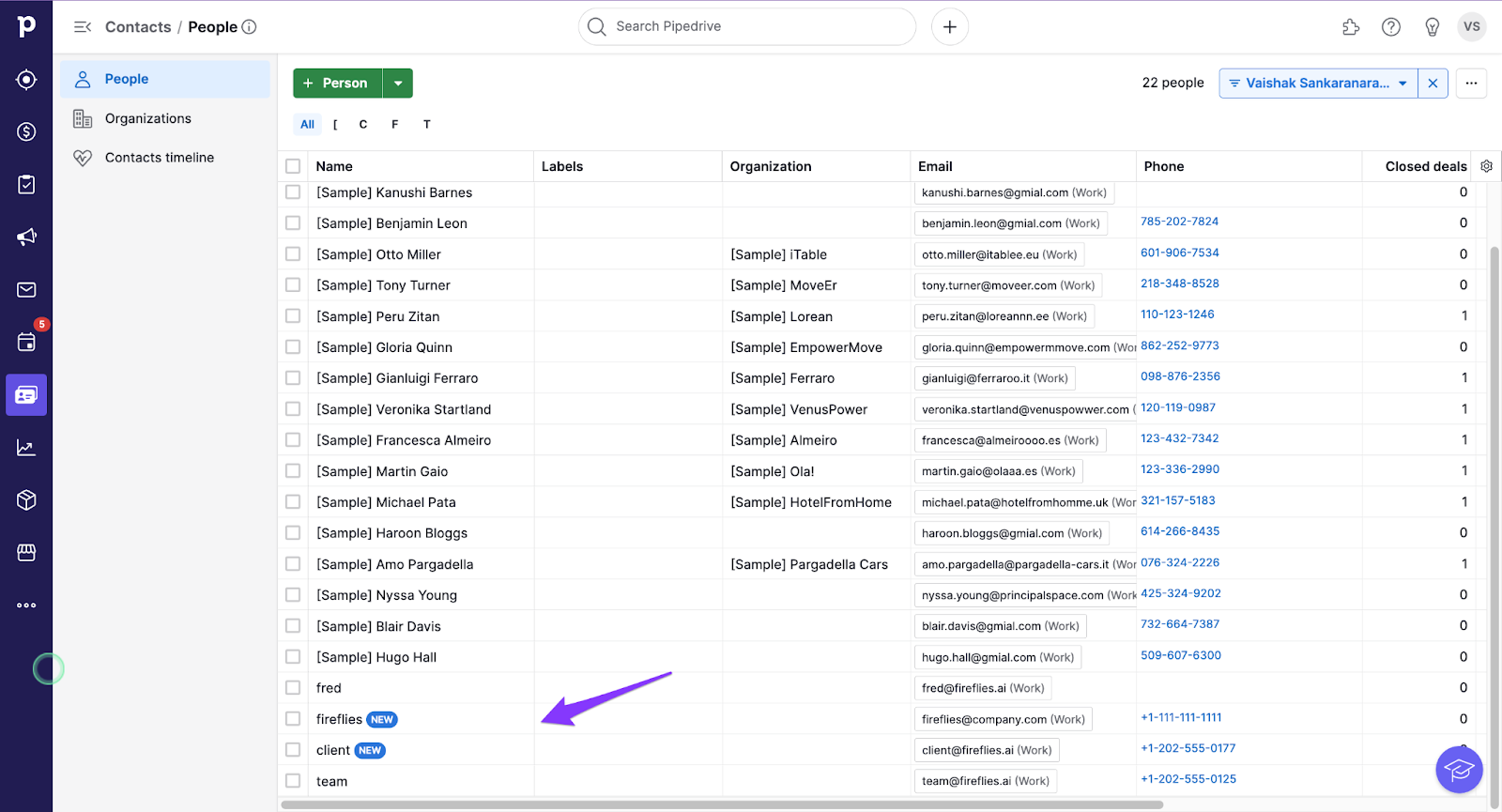
Task: Open the VS user avatar menu
Action: pyautogui.click(x=1472, y=26)
